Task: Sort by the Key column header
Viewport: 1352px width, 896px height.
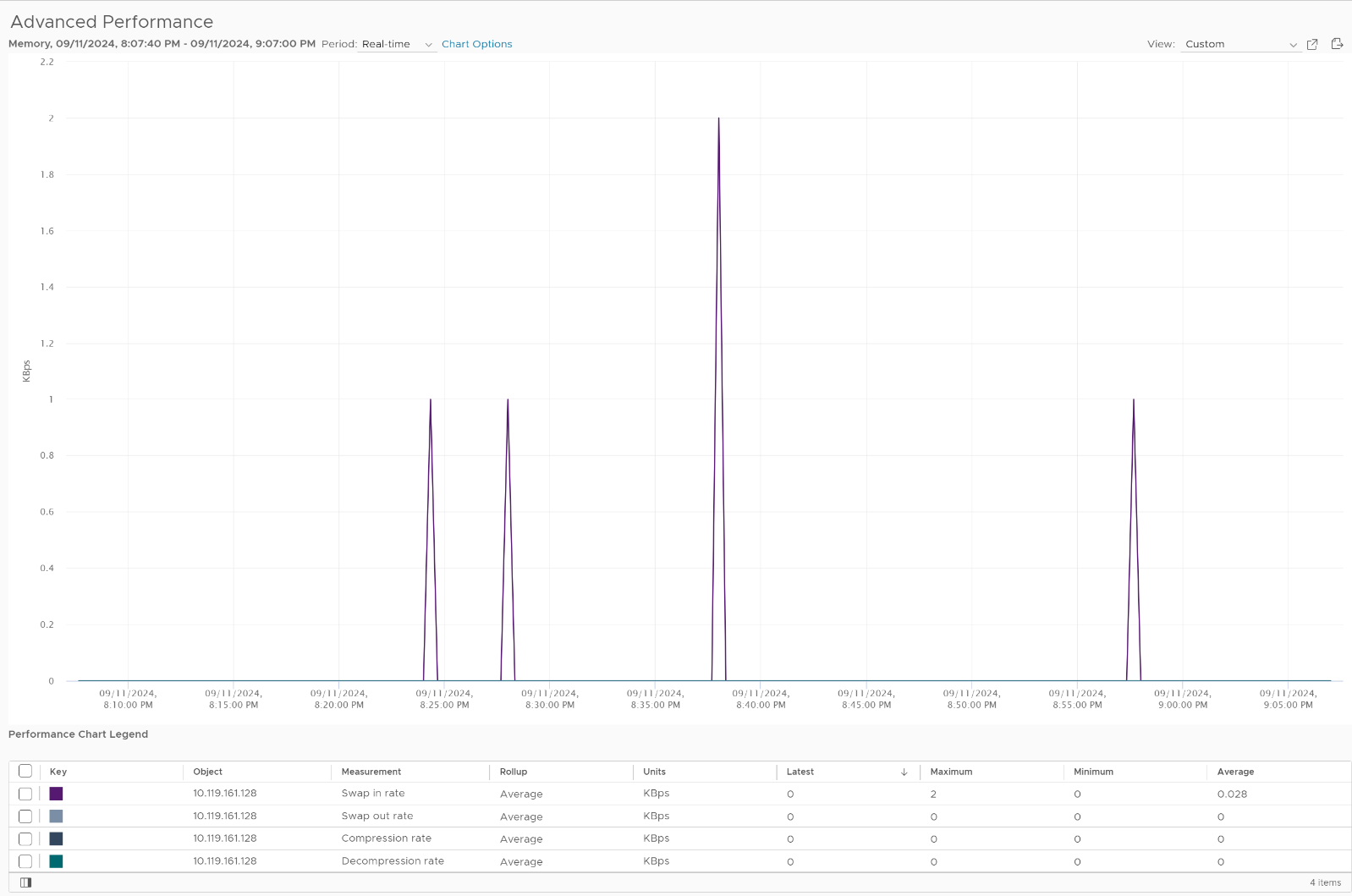Action: click(58, 772)
